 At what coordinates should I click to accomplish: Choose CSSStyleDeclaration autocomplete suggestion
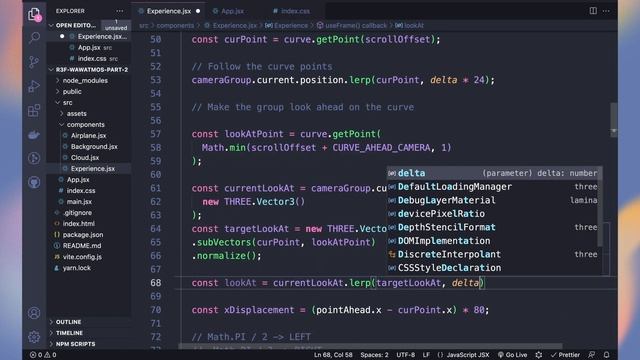pyautogui.click(x=493, y=267)
